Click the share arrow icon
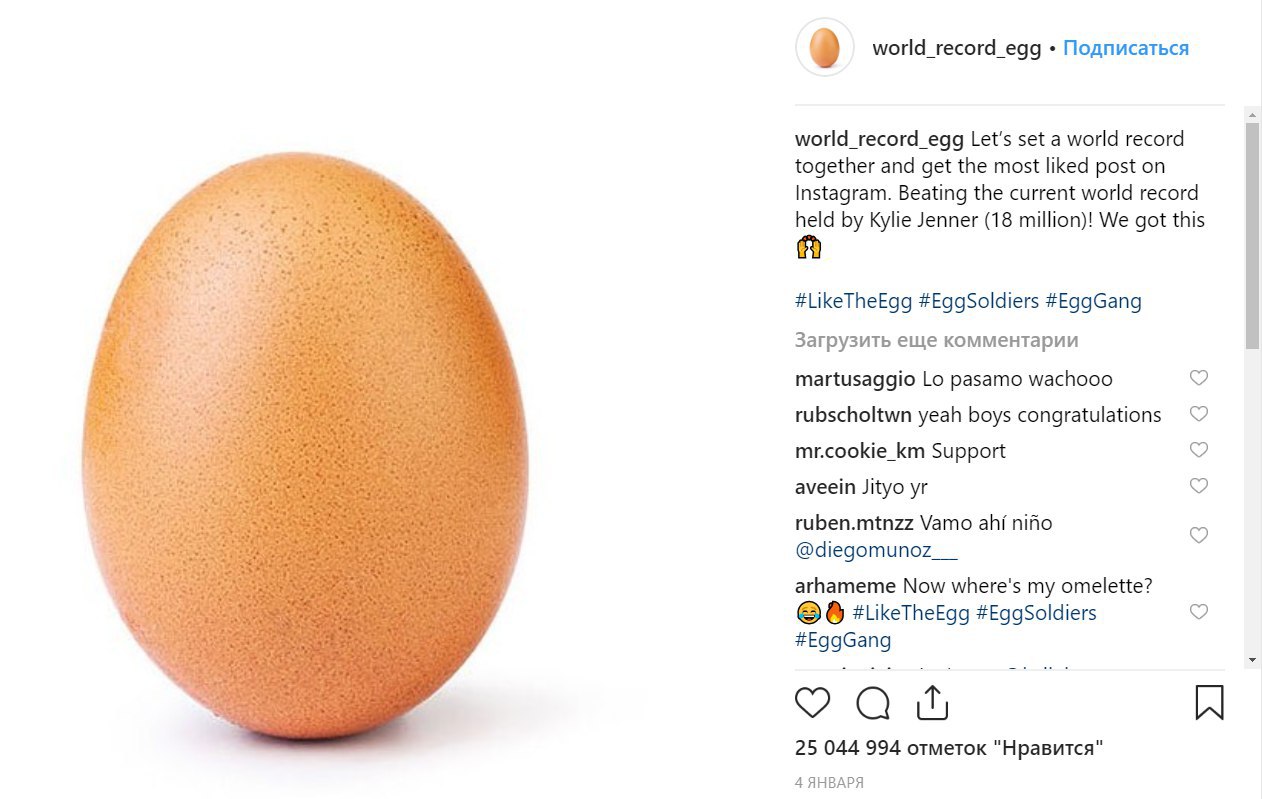This screenshot has width=1262, height=799. [x=932, y=703]
